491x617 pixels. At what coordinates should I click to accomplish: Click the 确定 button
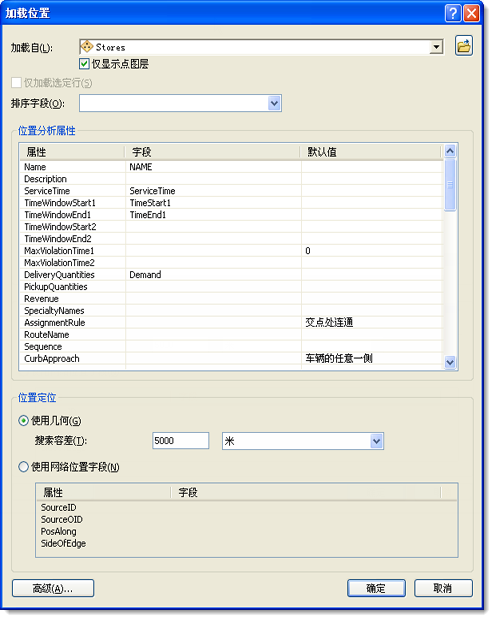tap(376, 588)
